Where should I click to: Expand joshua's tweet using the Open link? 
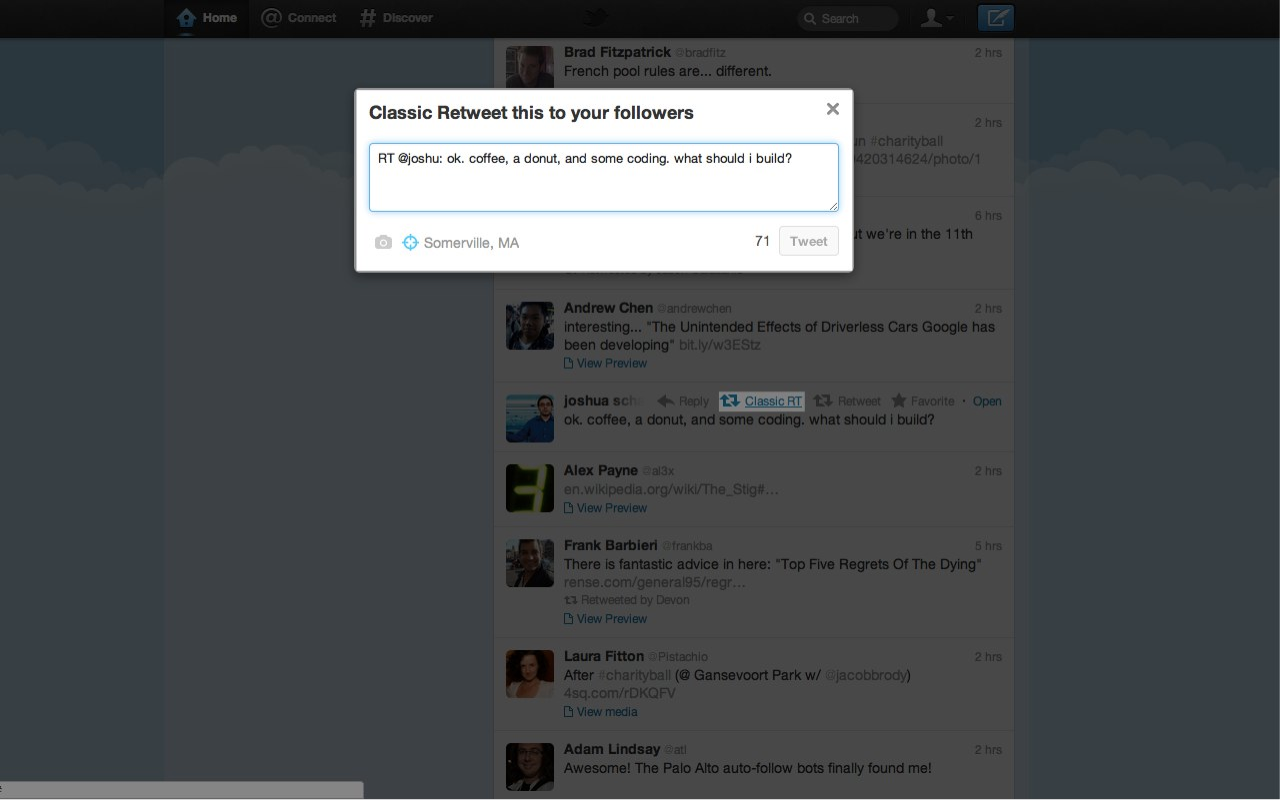pos(987,400)
